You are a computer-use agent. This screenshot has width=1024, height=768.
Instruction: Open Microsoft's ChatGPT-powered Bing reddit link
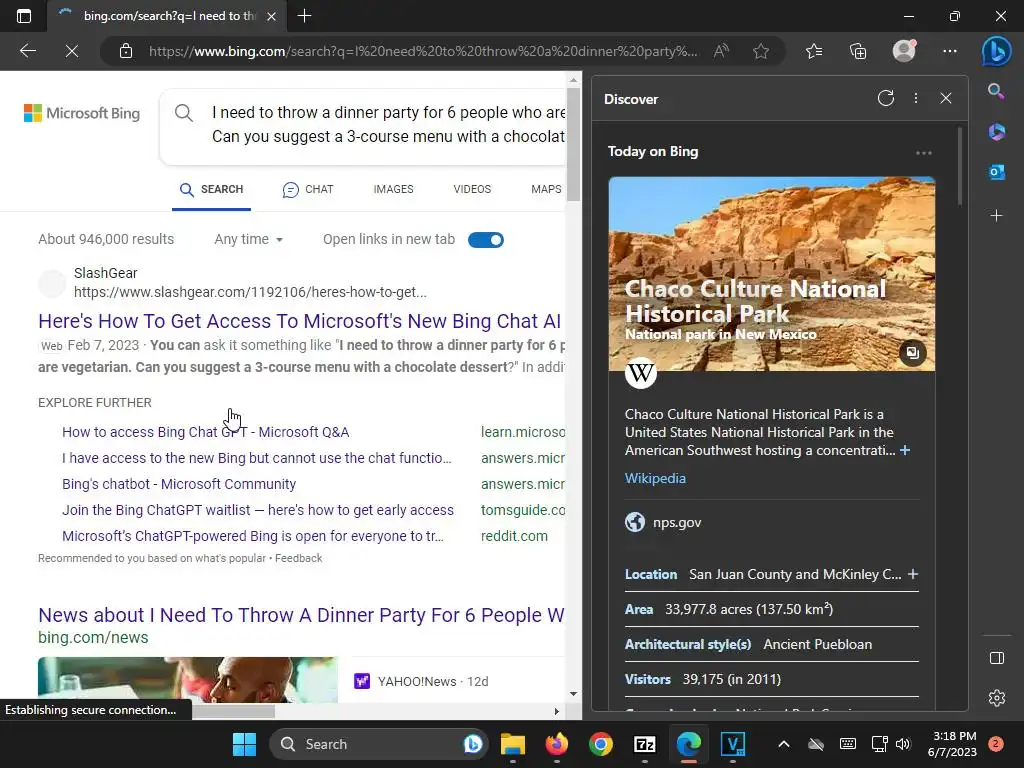pos(253,536)
